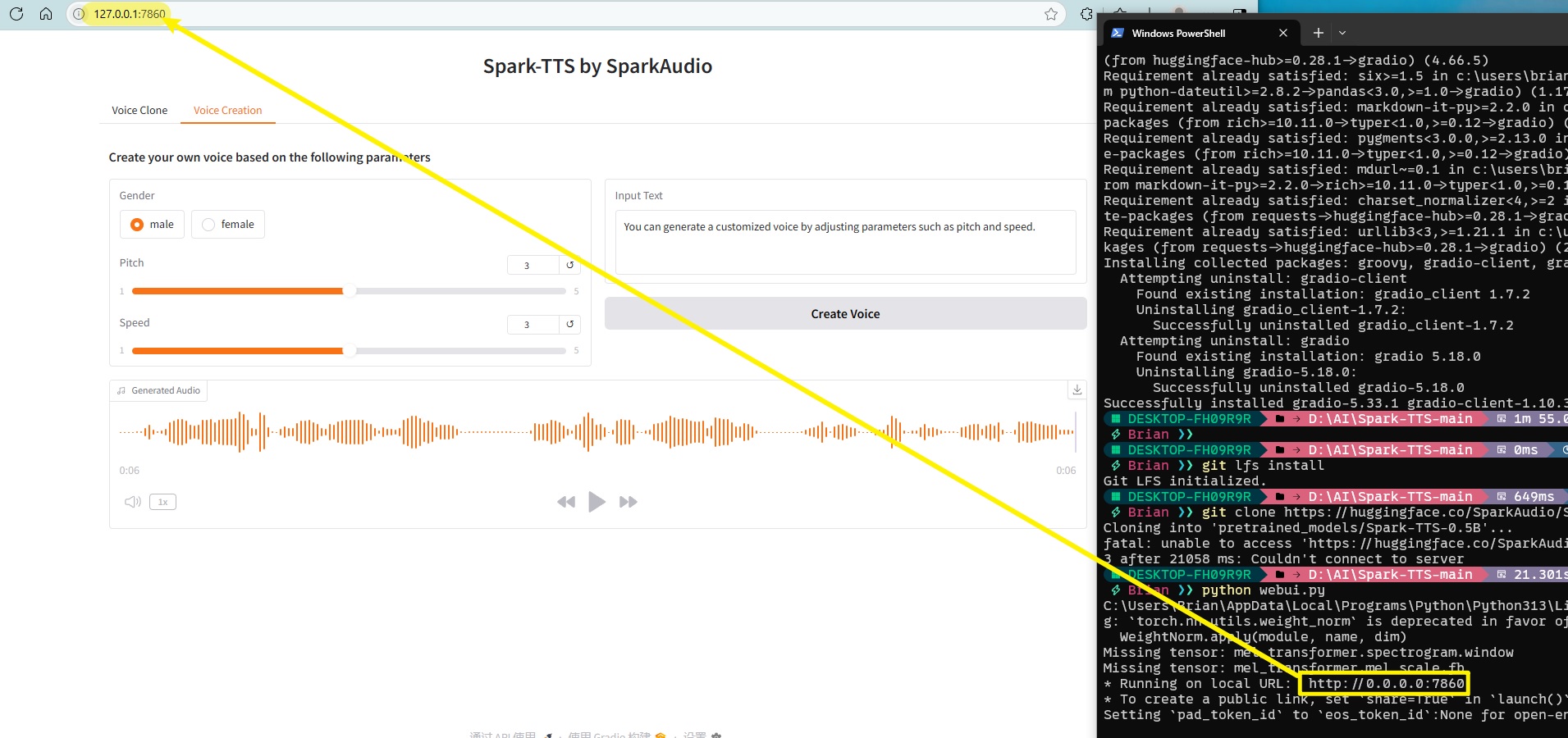This screenshot has height=738, width=1568.
Task: Click the Spark-TTS by SparkAudio heading
Action: [x=597, y=66]
